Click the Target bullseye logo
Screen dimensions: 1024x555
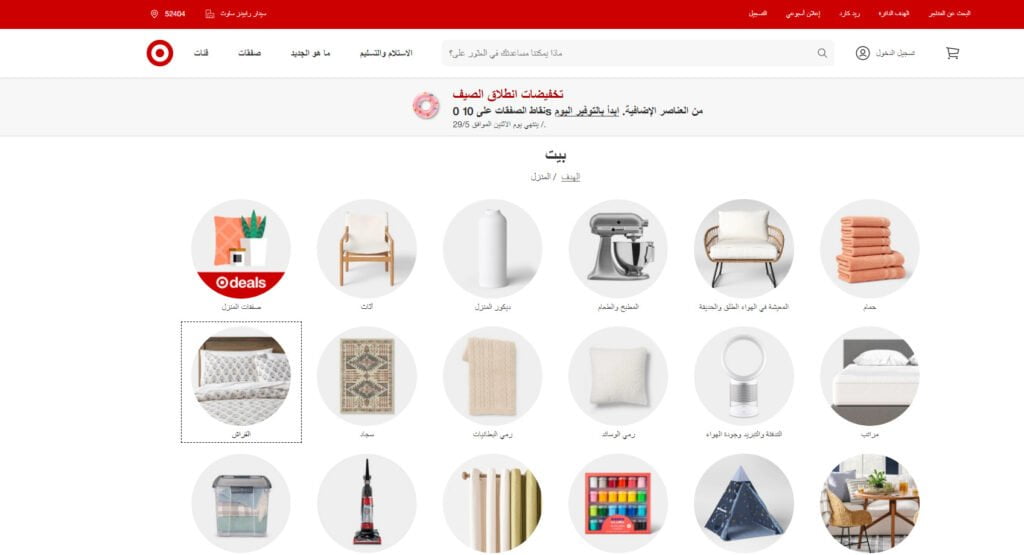tap(160, 53)
